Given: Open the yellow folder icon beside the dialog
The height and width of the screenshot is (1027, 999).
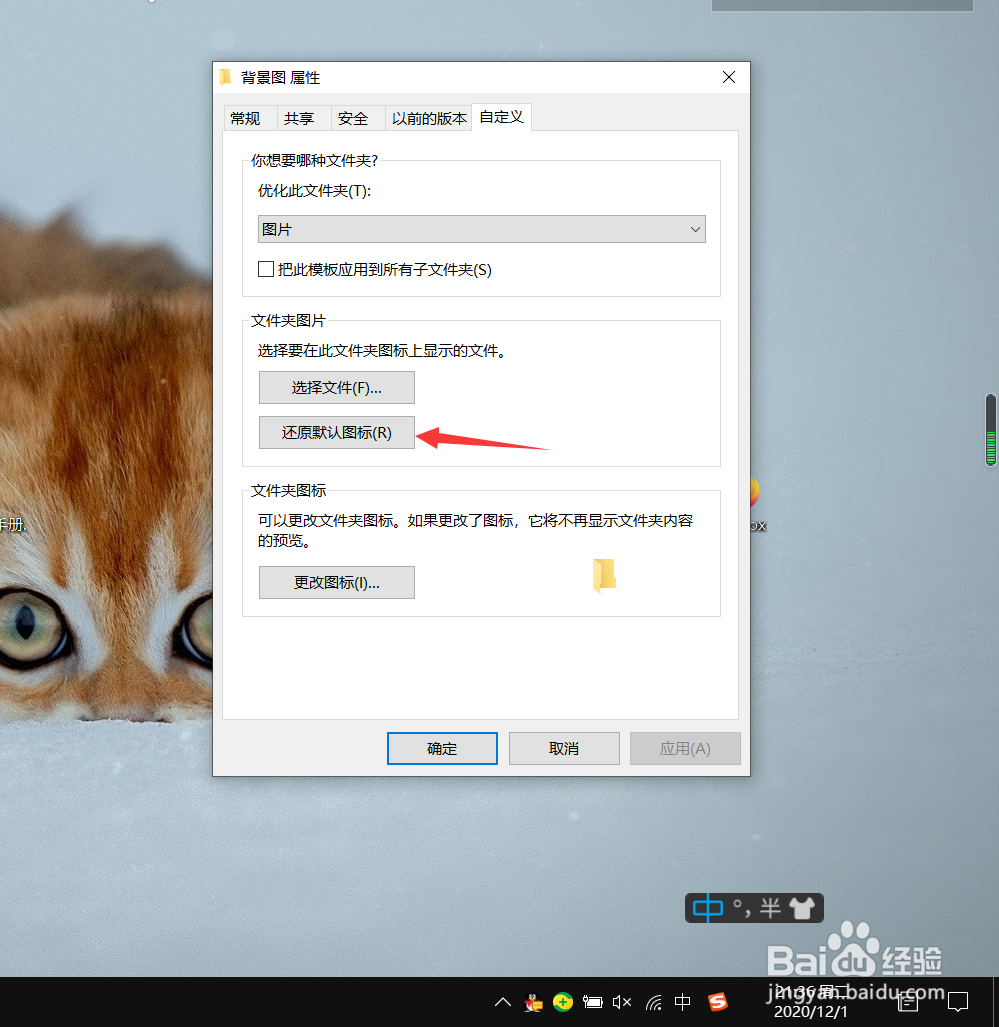Looking at the screenshot, I should 604,574.
